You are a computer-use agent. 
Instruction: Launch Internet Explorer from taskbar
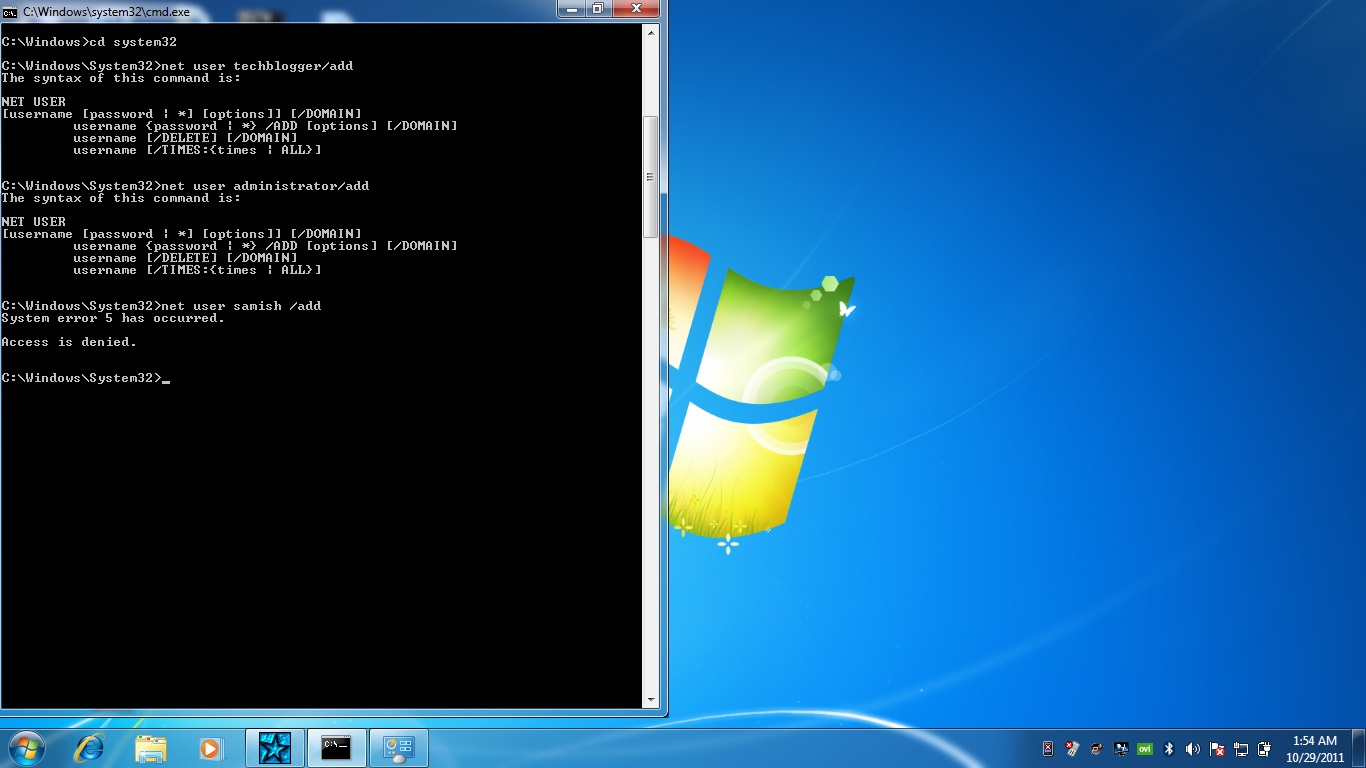(90, 747)
